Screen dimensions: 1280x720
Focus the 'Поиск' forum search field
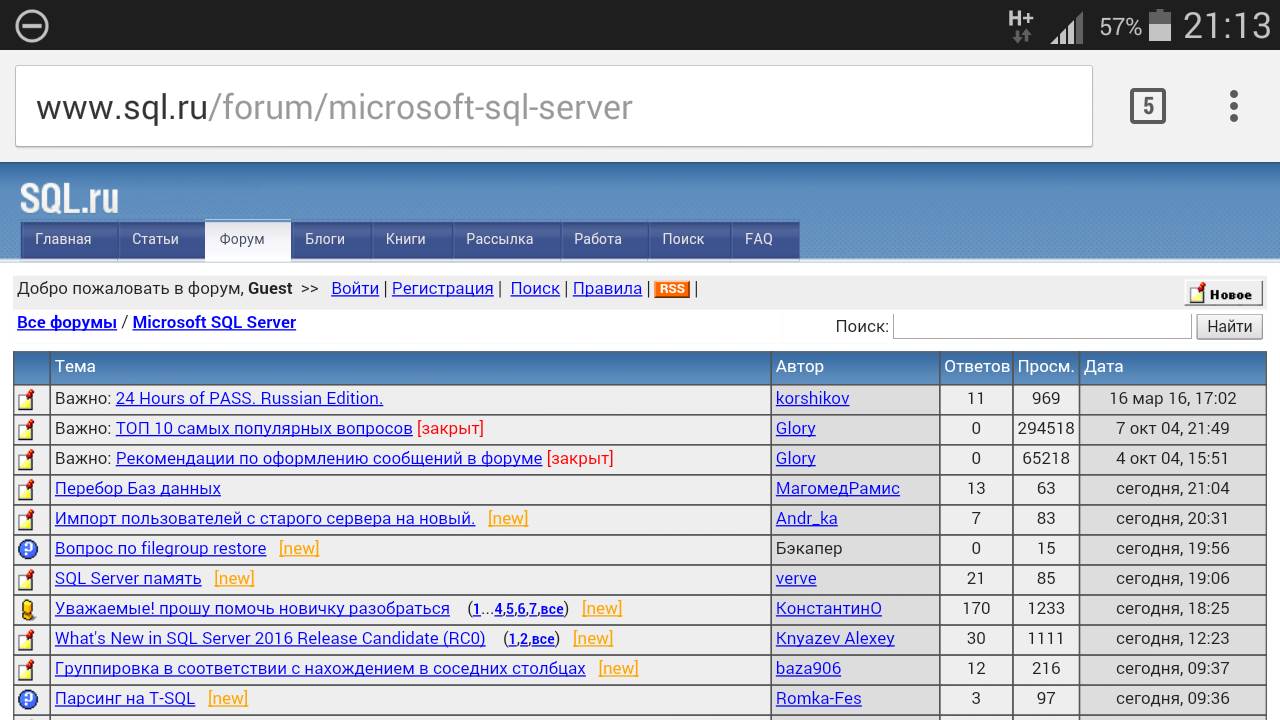1041,326
